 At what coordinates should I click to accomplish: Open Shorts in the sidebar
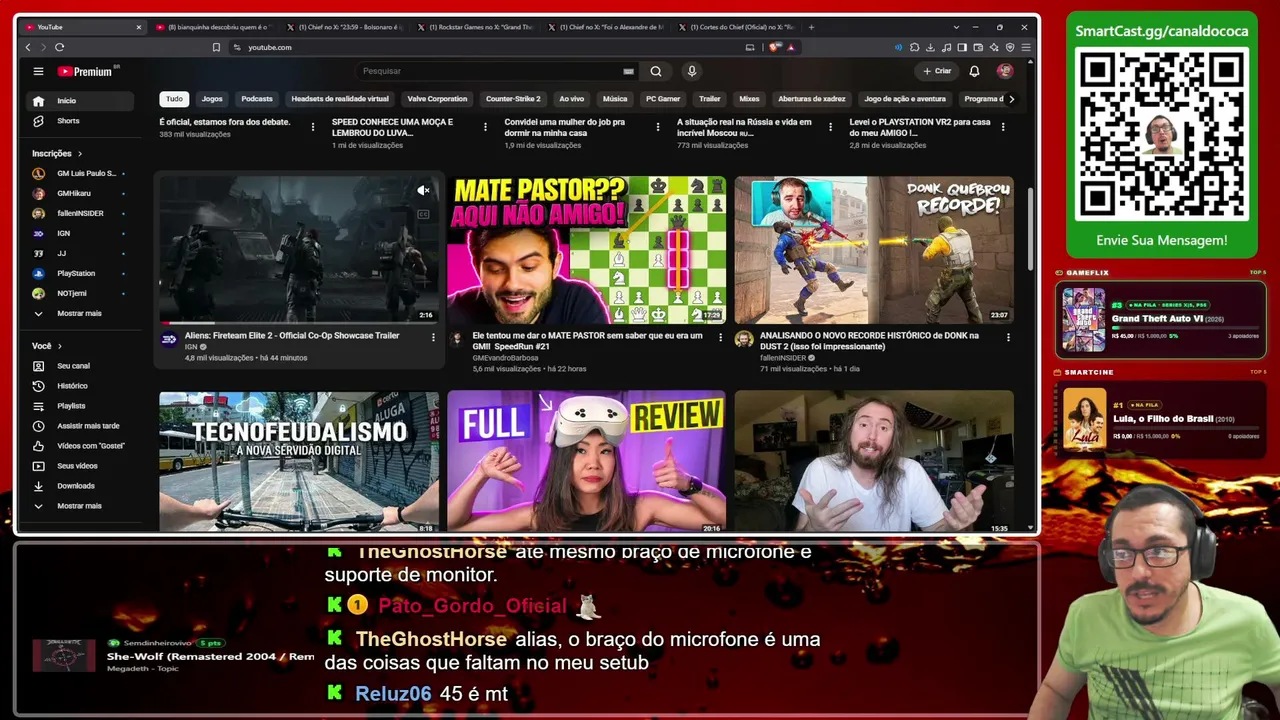coord(81,121)
